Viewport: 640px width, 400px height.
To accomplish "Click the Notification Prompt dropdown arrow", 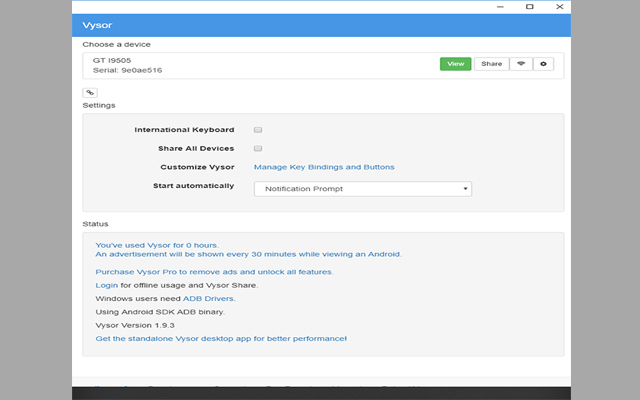I will pos(465,188).
